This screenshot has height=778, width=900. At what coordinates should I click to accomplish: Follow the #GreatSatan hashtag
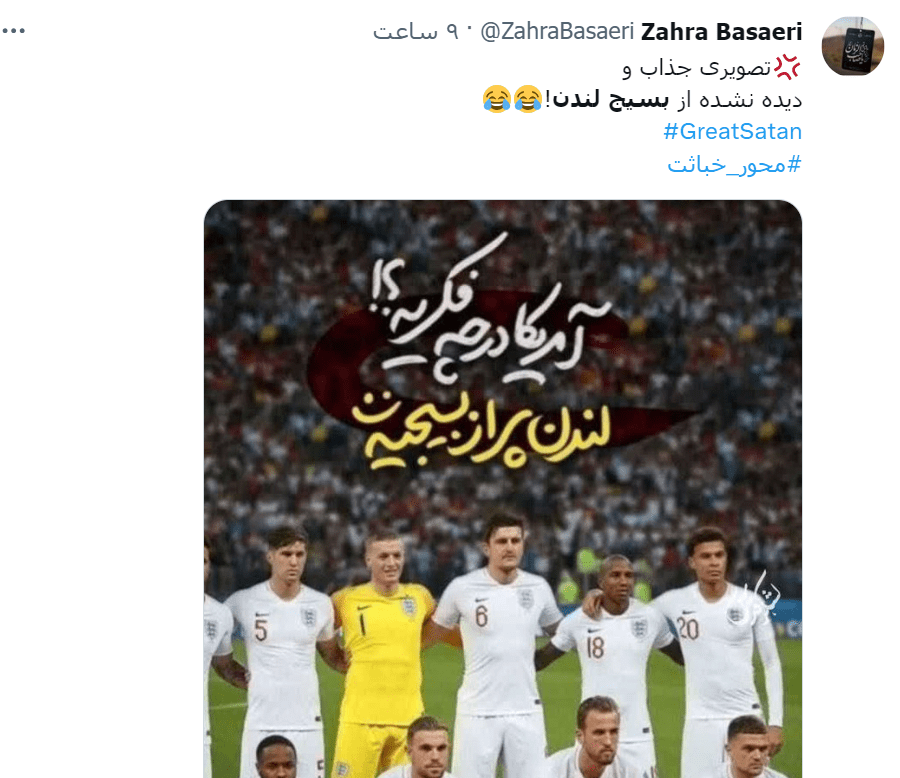[732, 131]
